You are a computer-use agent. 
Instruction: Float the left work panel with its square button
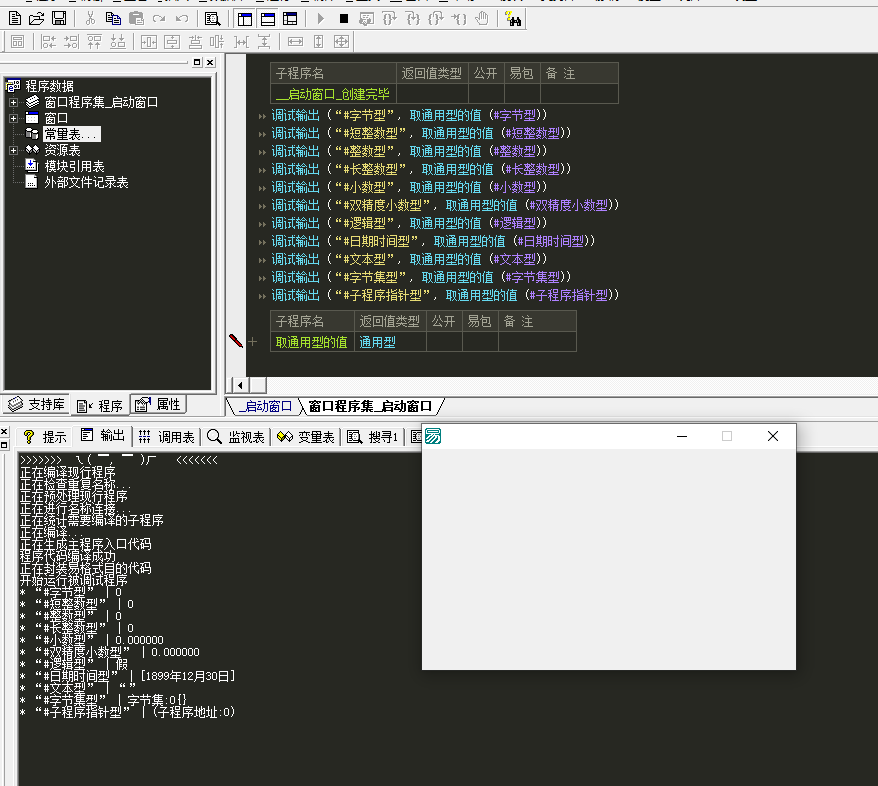[x=197, y=62]
